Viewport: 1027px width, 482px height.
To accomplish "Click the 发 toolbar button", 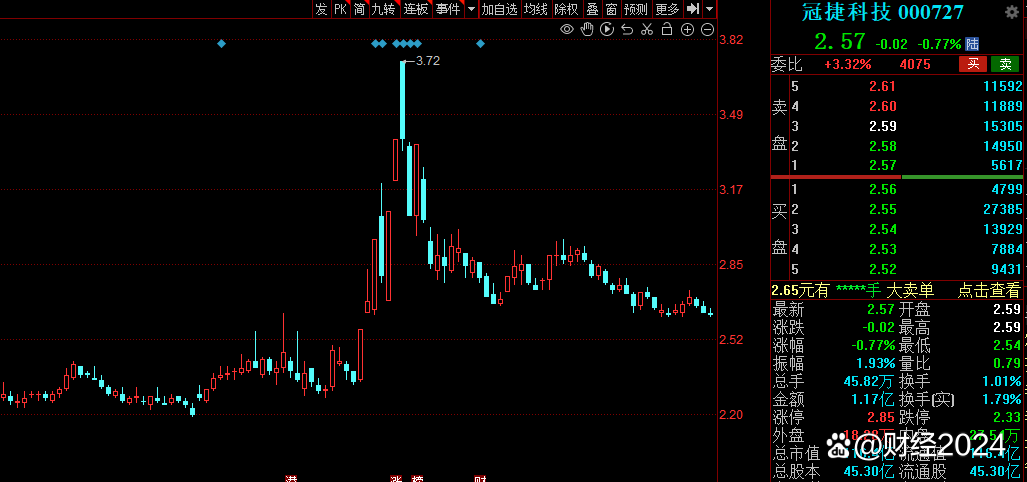I will pyautogui.click(x=321, y=9).
